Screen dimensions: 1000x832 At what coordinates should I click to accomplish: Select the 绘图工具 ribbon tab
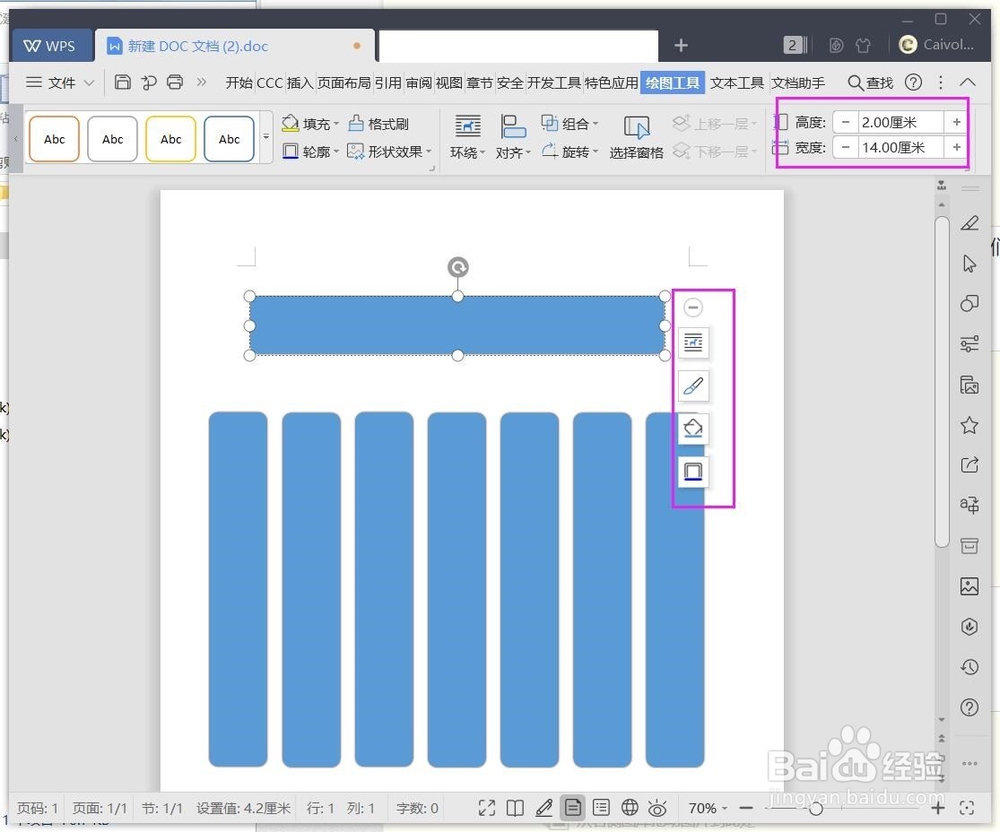672,83
